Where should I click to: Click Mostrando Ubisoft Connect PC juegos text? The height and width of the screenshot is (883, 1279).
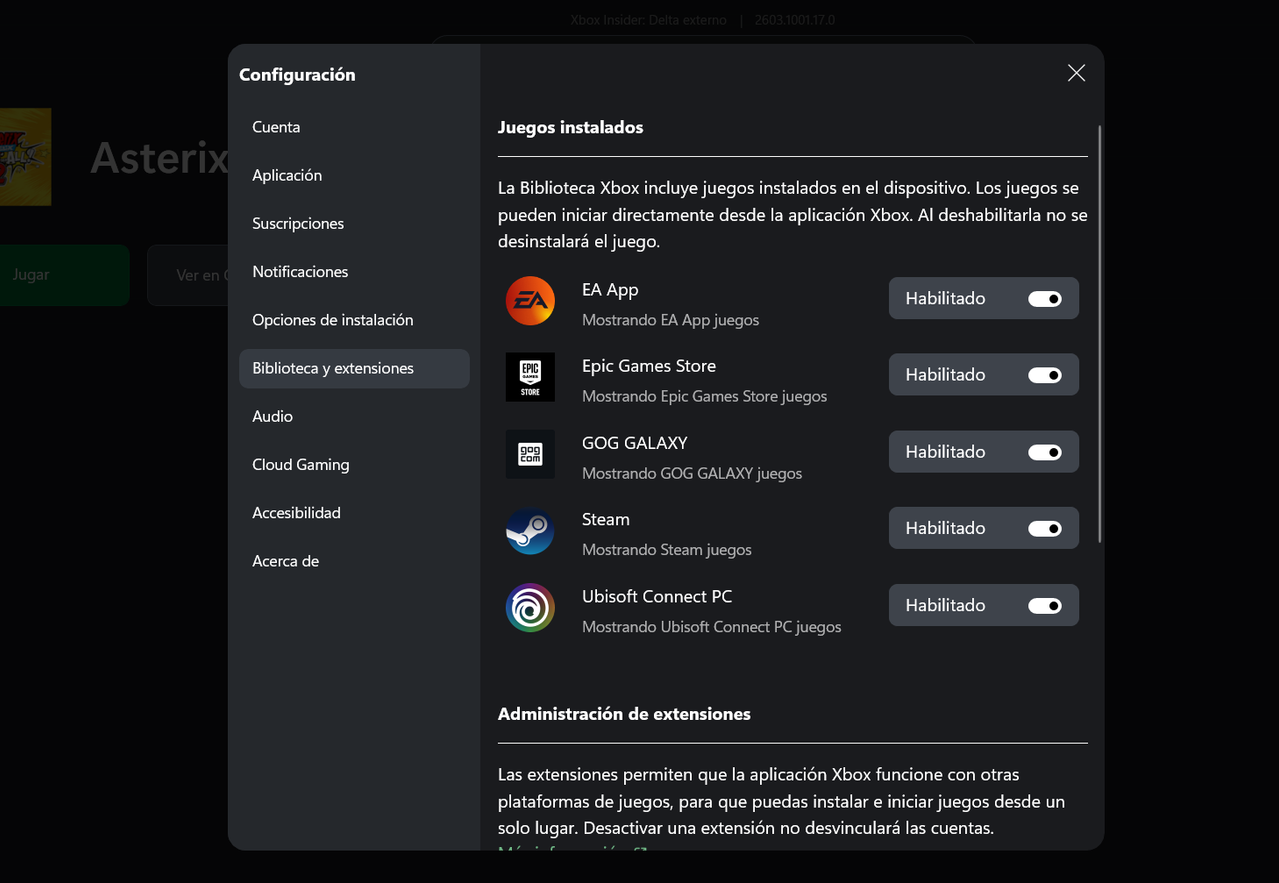[712, 627]
